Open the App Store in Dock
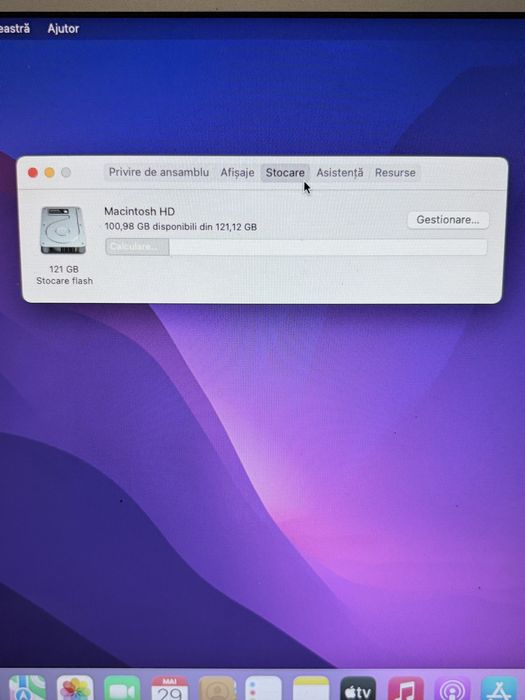Viewport: 525px width, 700px height. [500, 688]
